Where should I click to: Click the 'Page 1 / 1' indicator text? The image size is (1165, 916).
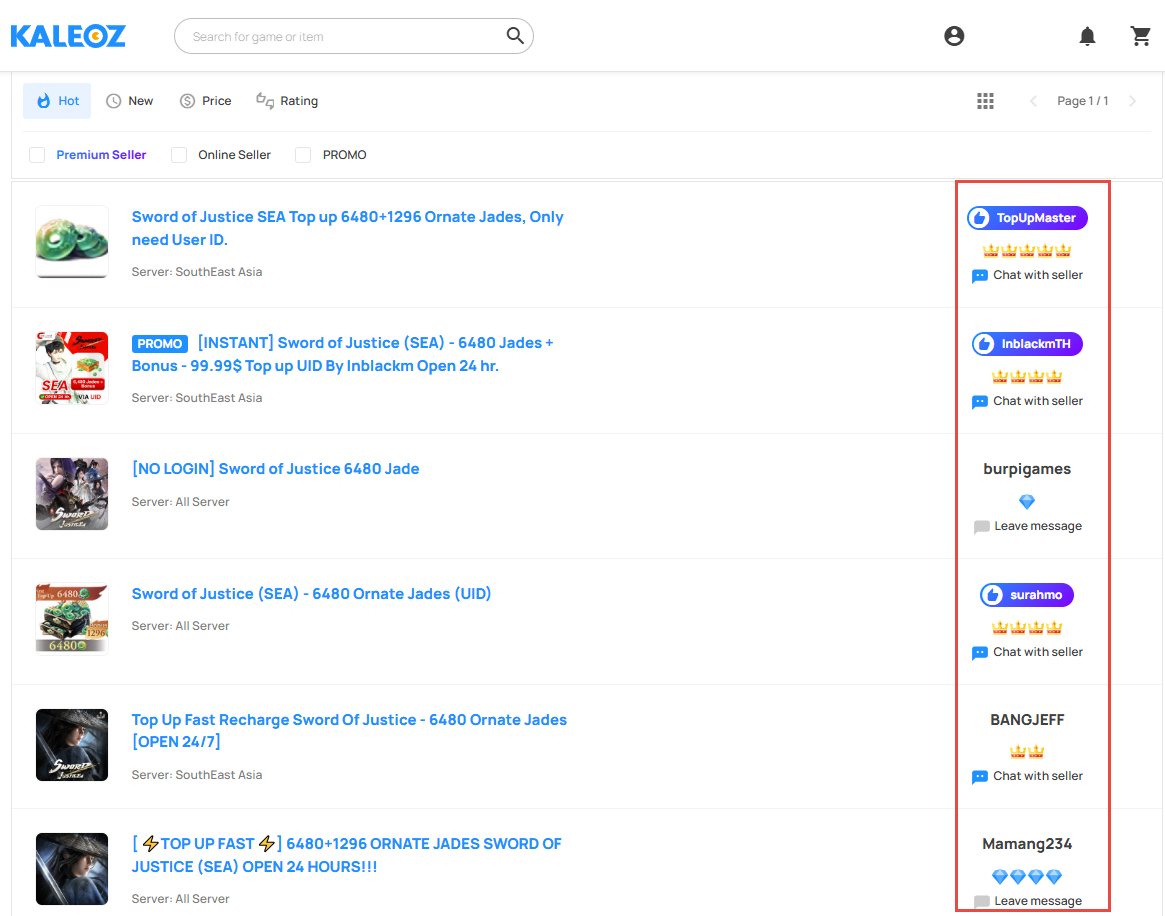[x=1083, y=101]
